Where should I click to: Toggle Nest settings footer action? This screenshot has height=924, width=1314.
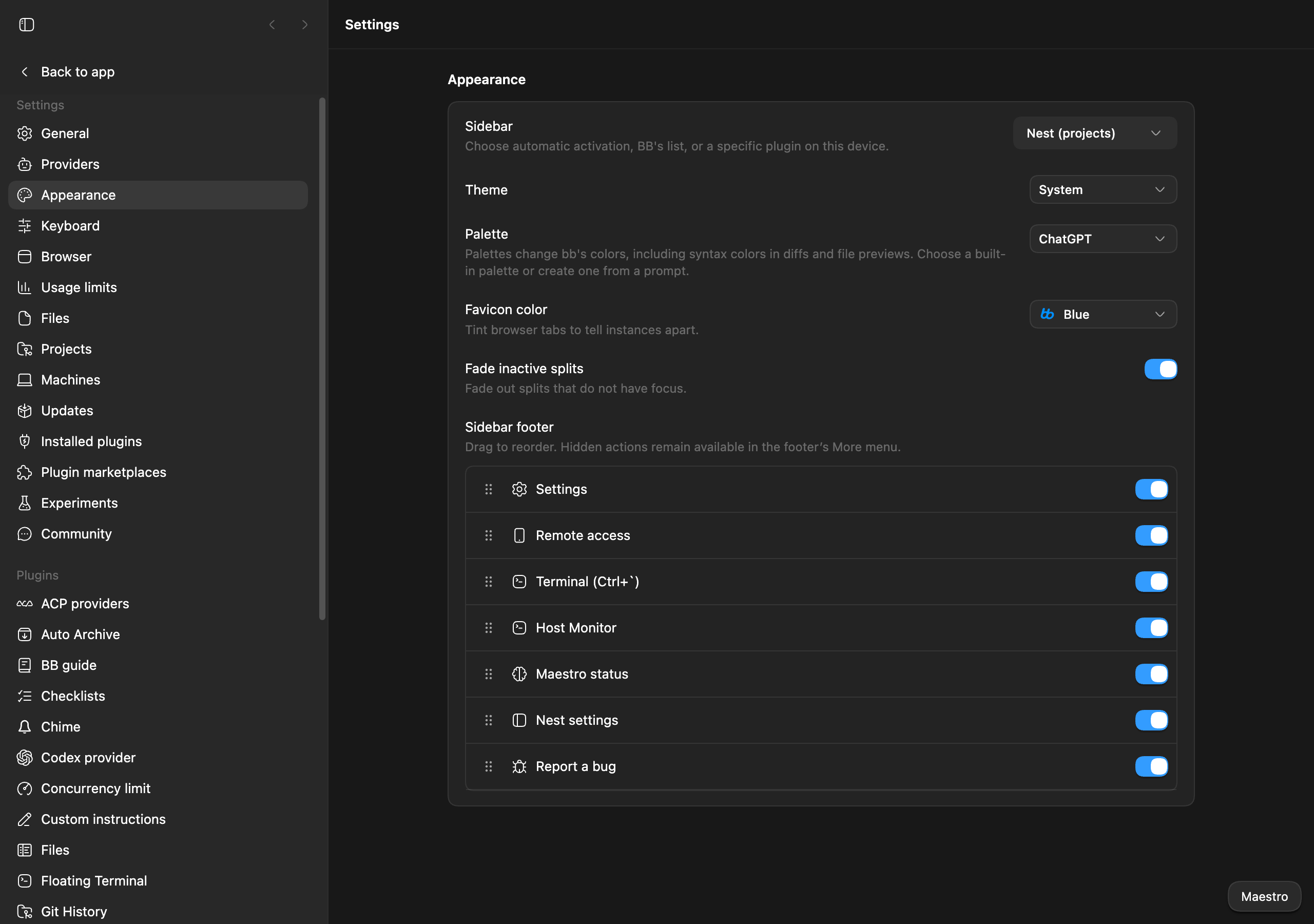tap(1151, 720)
